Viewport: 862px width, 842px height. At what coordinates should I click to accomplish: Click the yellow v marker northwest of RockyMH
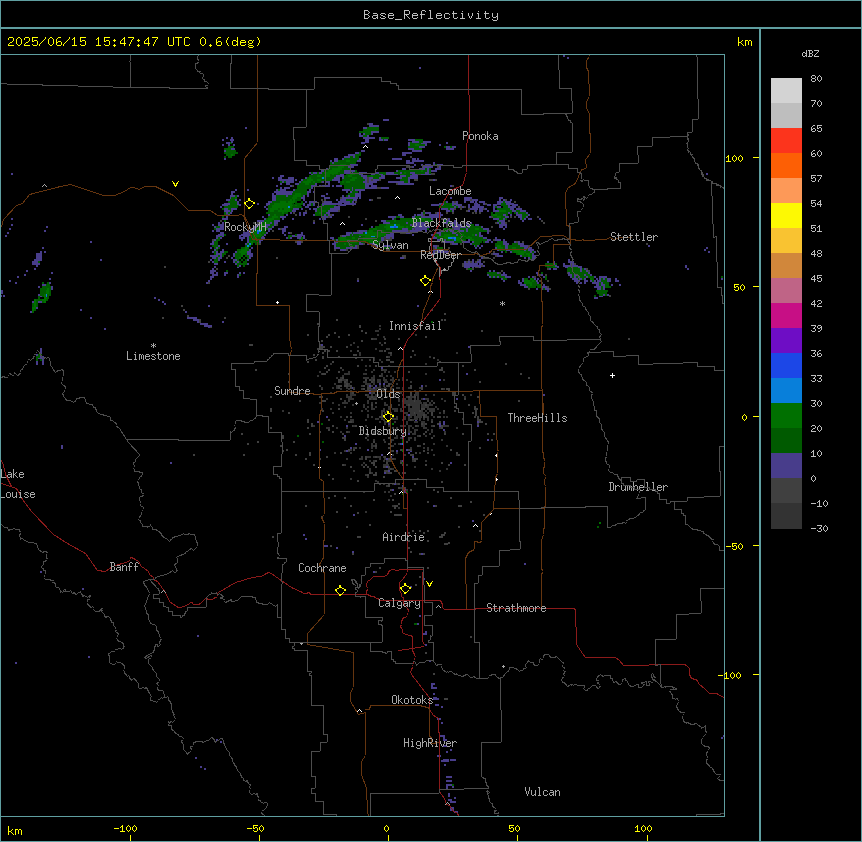coord(175,184)
